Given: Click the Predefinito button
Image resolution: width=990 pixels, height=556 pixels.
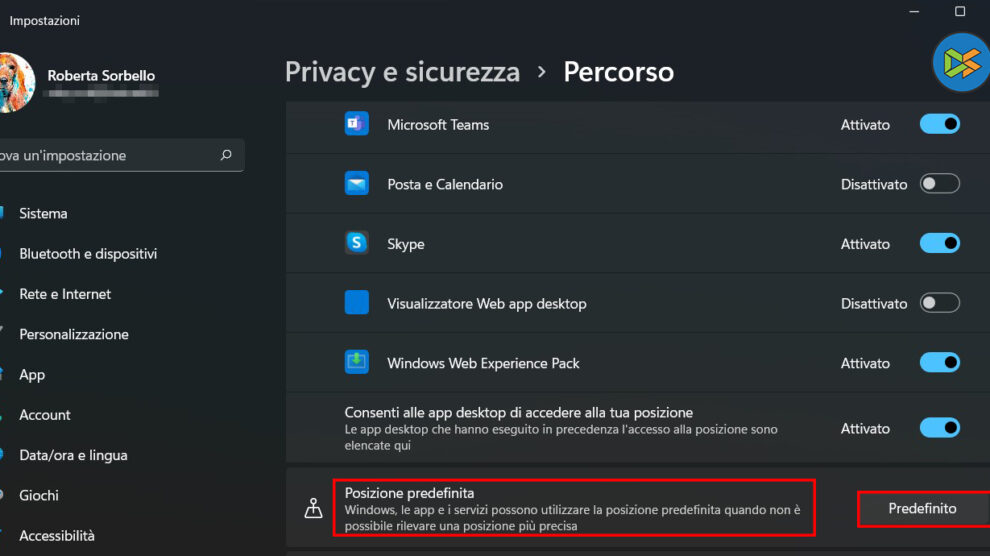Looking at the screenshot, I should click(x=922, y=509).
